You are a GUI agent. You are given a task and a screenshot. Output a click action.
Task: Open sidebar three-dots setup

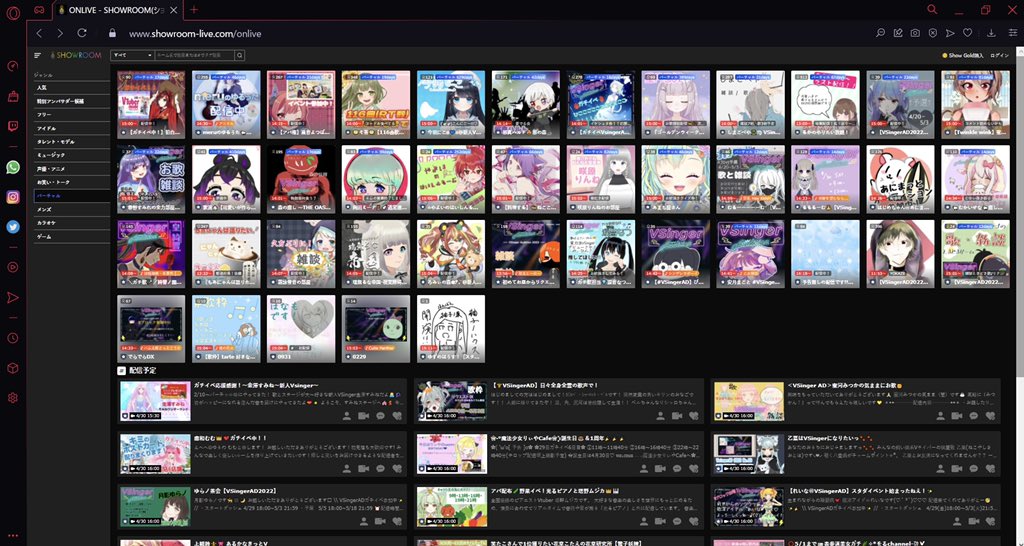click(x=12, y=536)
